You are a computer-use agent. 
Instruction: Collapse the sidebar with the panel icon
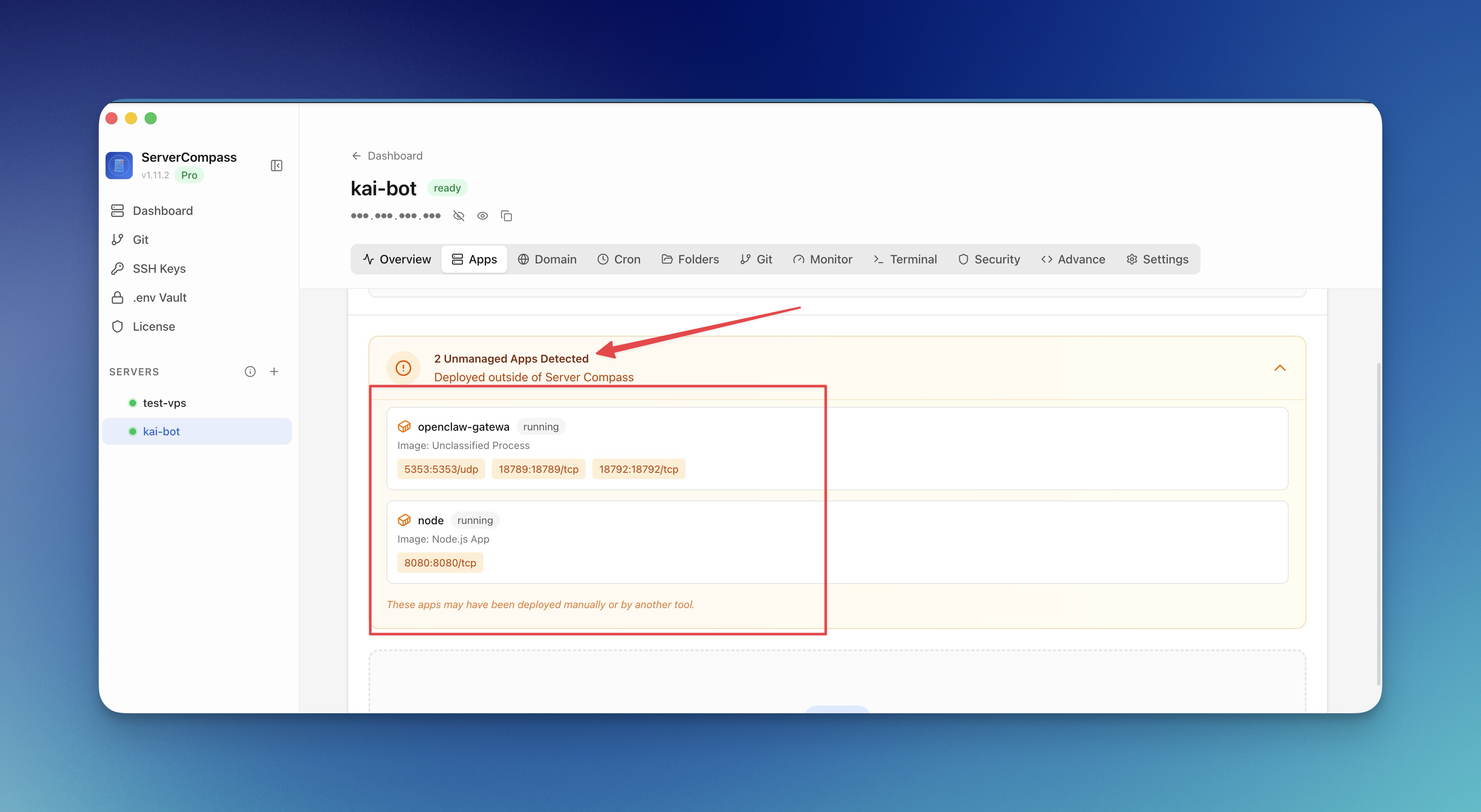coord(276,166)
